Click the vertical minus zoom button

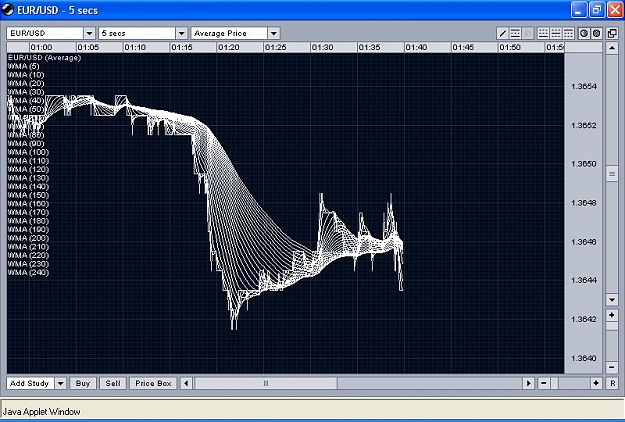click(612, 367)
